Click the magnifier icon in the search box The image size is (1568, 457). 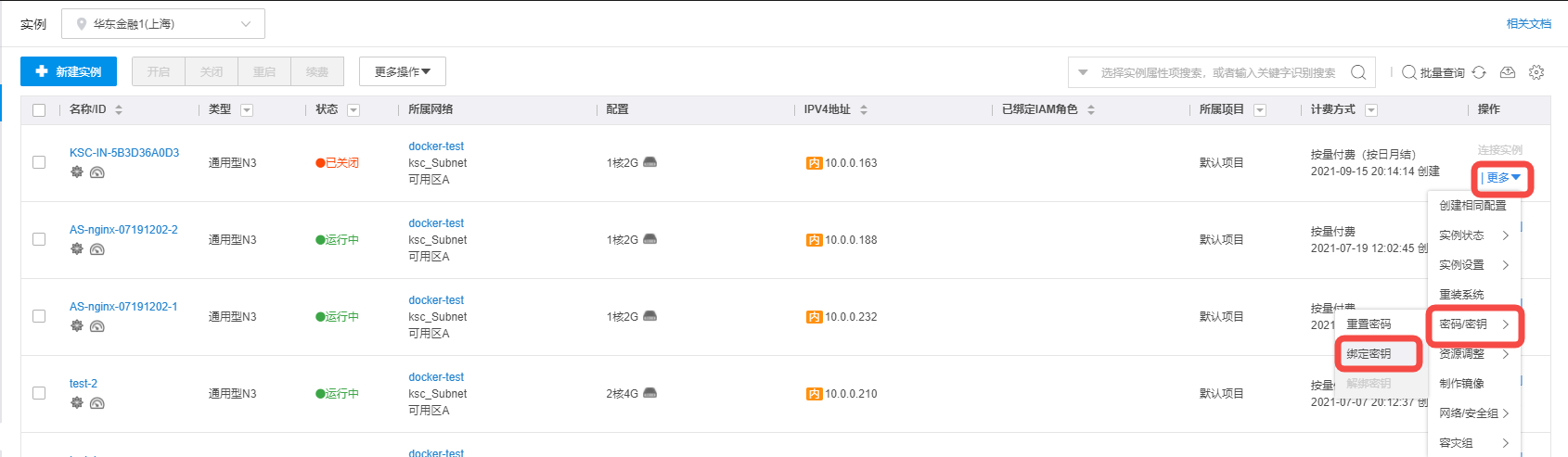pos(1358,72)
